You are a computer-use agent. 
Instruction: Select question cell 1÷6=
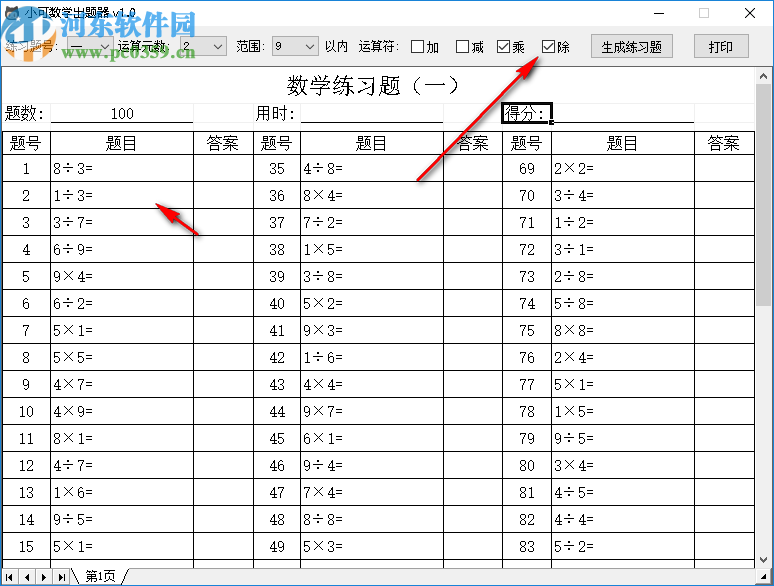tap(372, 357)
